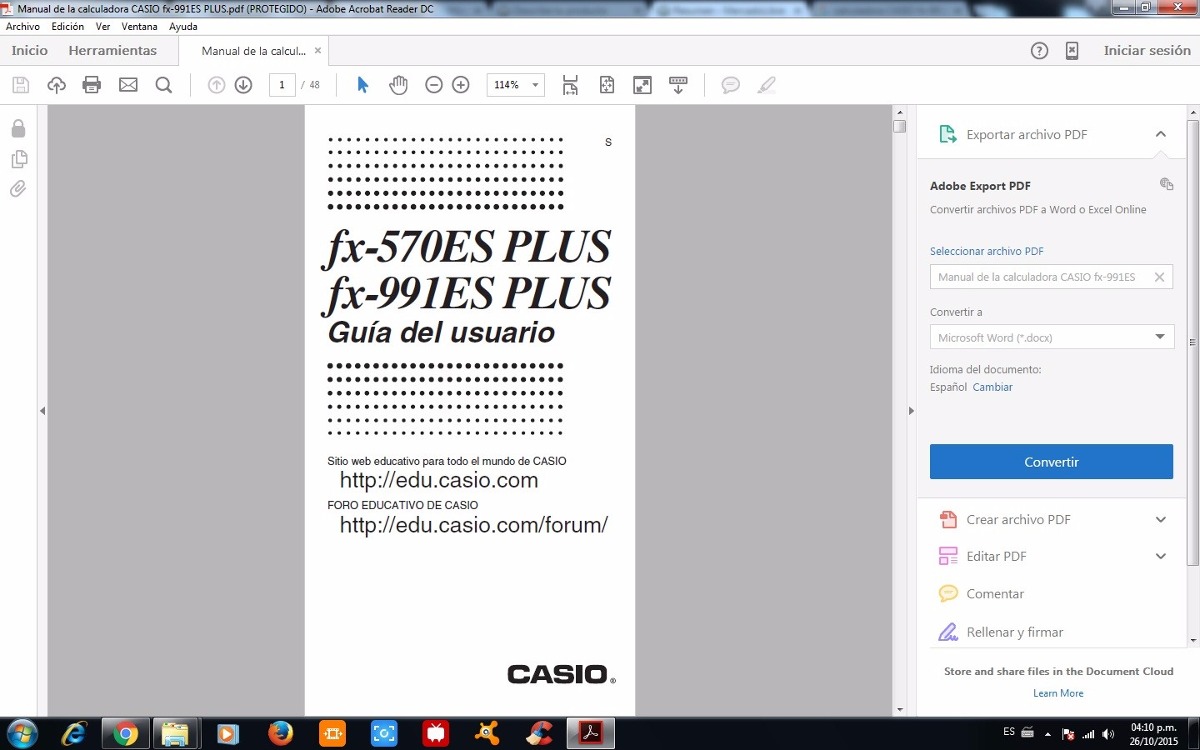Open the Edición menu
Viewport: 1200px width, 750px height.
tap(68, 27)
